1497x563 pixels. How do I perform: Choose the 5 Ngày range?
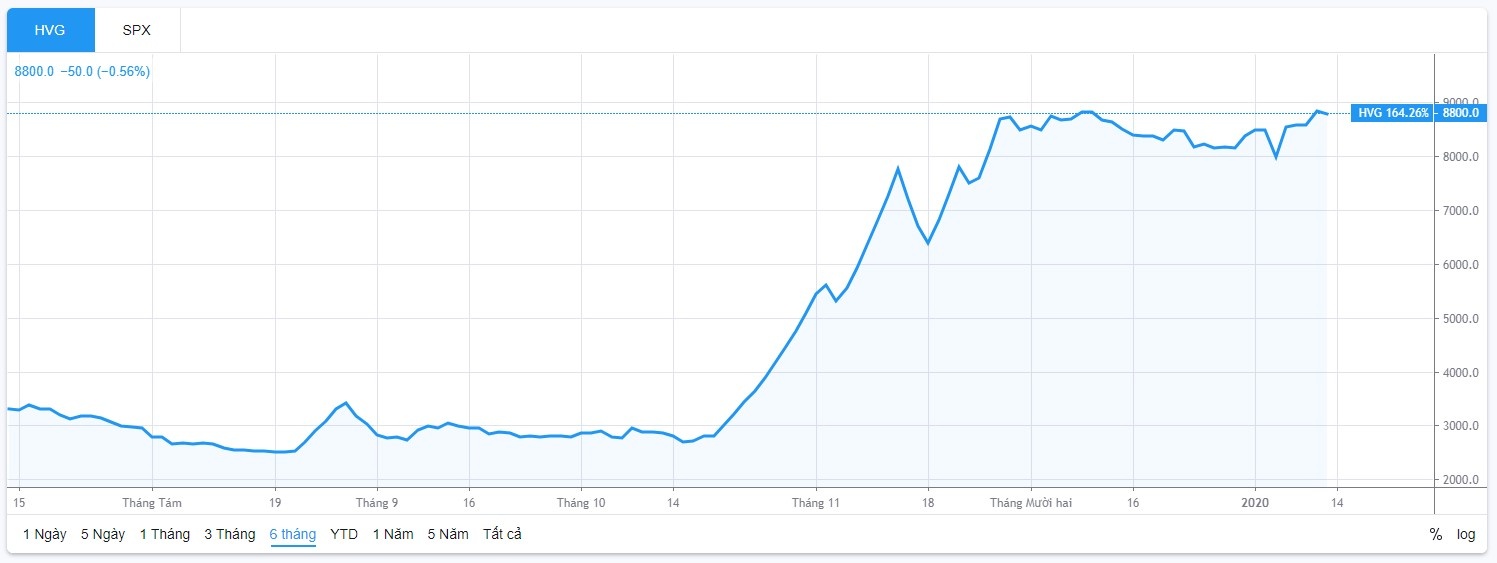[x=103, y=534]
